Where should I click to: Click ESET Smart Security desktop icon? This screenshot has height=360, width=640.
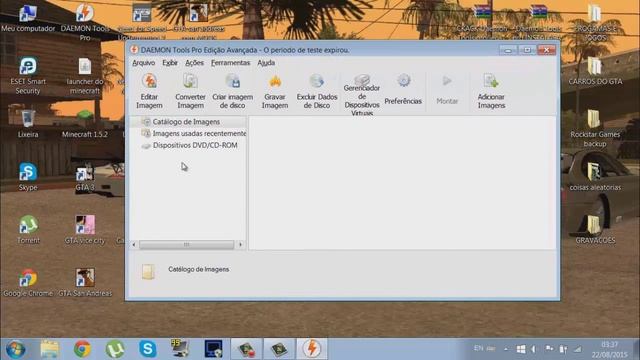(28, 76)
